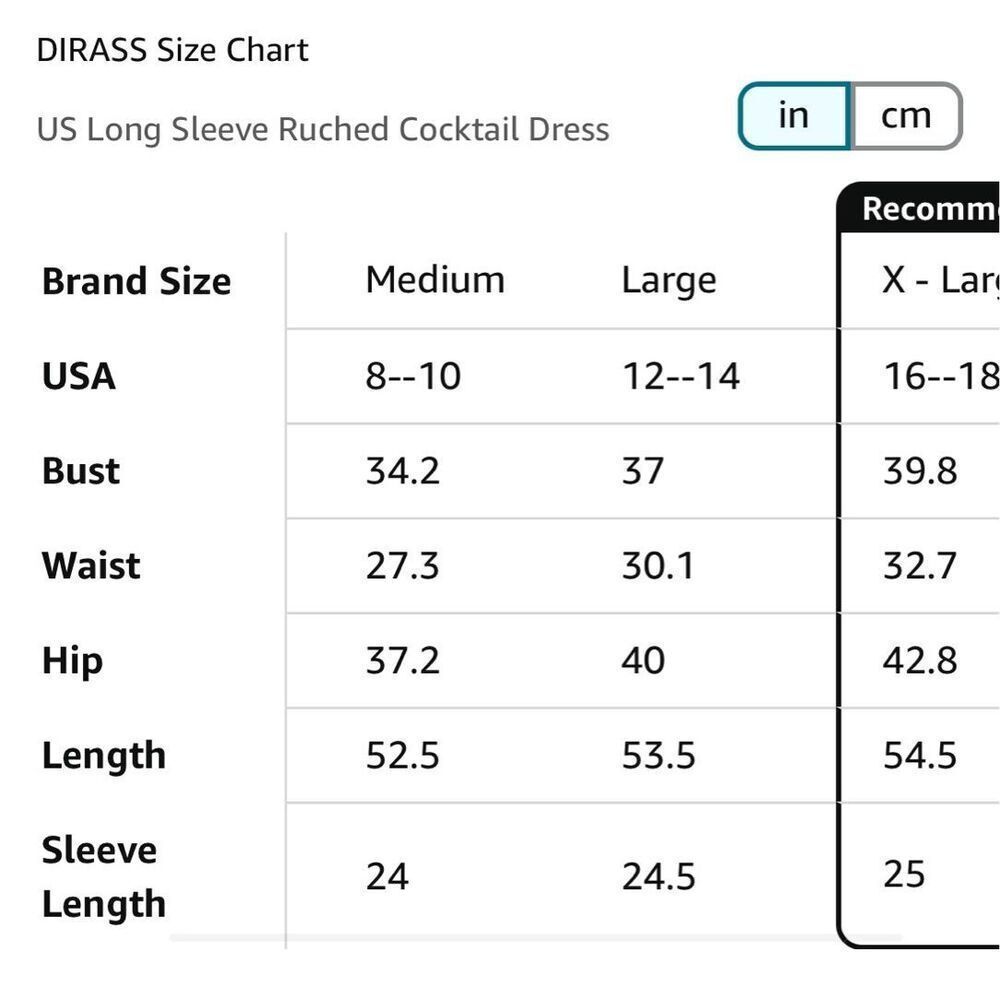Select Large USA size 12--14 cell
Image resolution: width=1000 pixels, height=1000 pixels.
[x=681, y=377]
